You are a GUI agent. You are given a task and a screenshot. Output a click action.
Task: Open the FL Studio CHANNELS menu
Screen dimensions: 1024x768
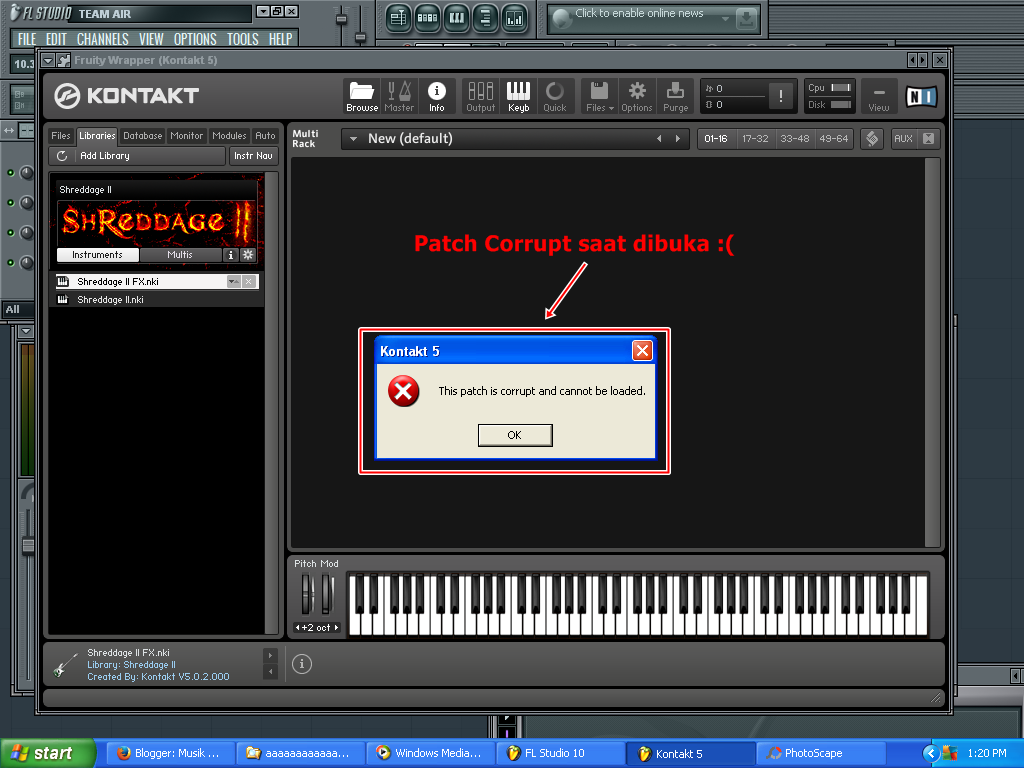(x=103, y=39)
